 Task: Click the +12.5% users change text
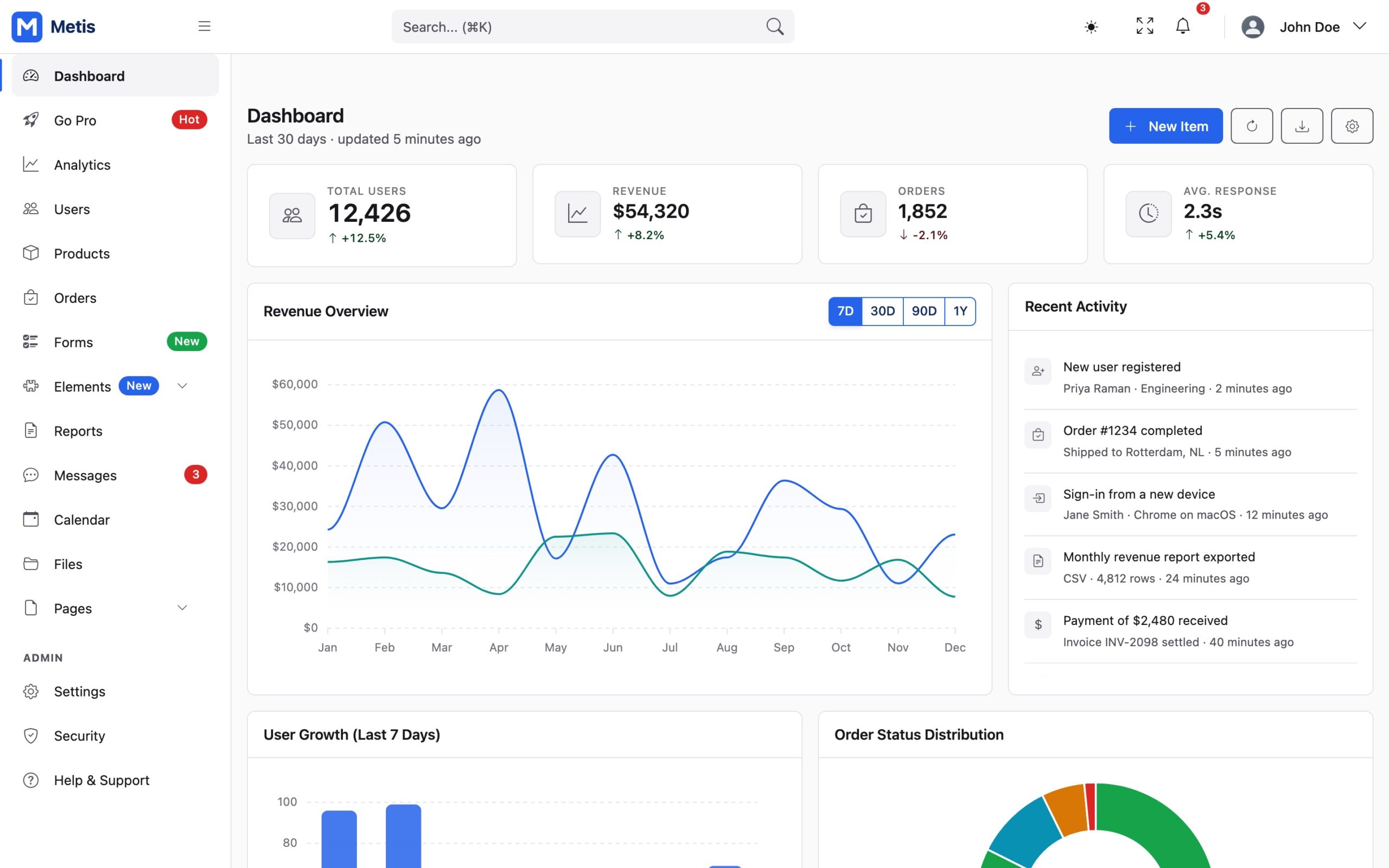pyautogui.click(x=364, y=238)
